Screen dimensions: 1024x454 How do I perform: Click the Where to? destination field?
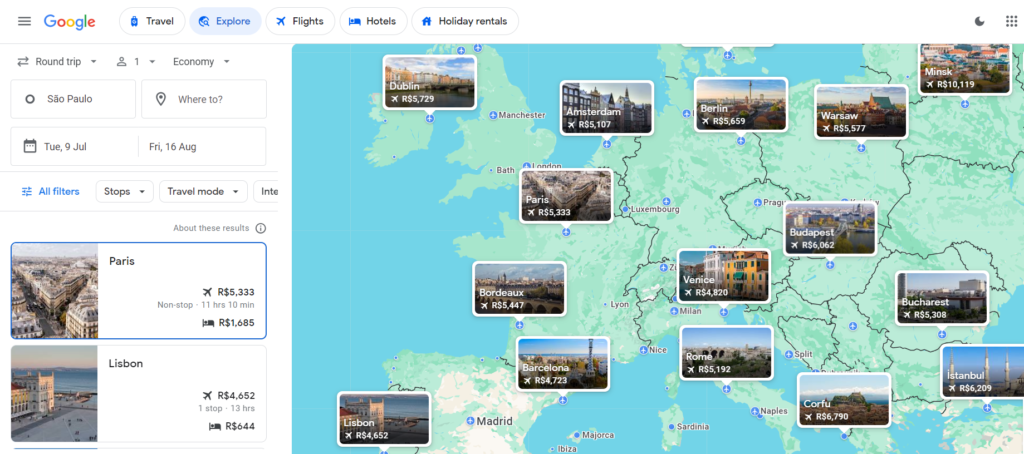coord(204,99)
